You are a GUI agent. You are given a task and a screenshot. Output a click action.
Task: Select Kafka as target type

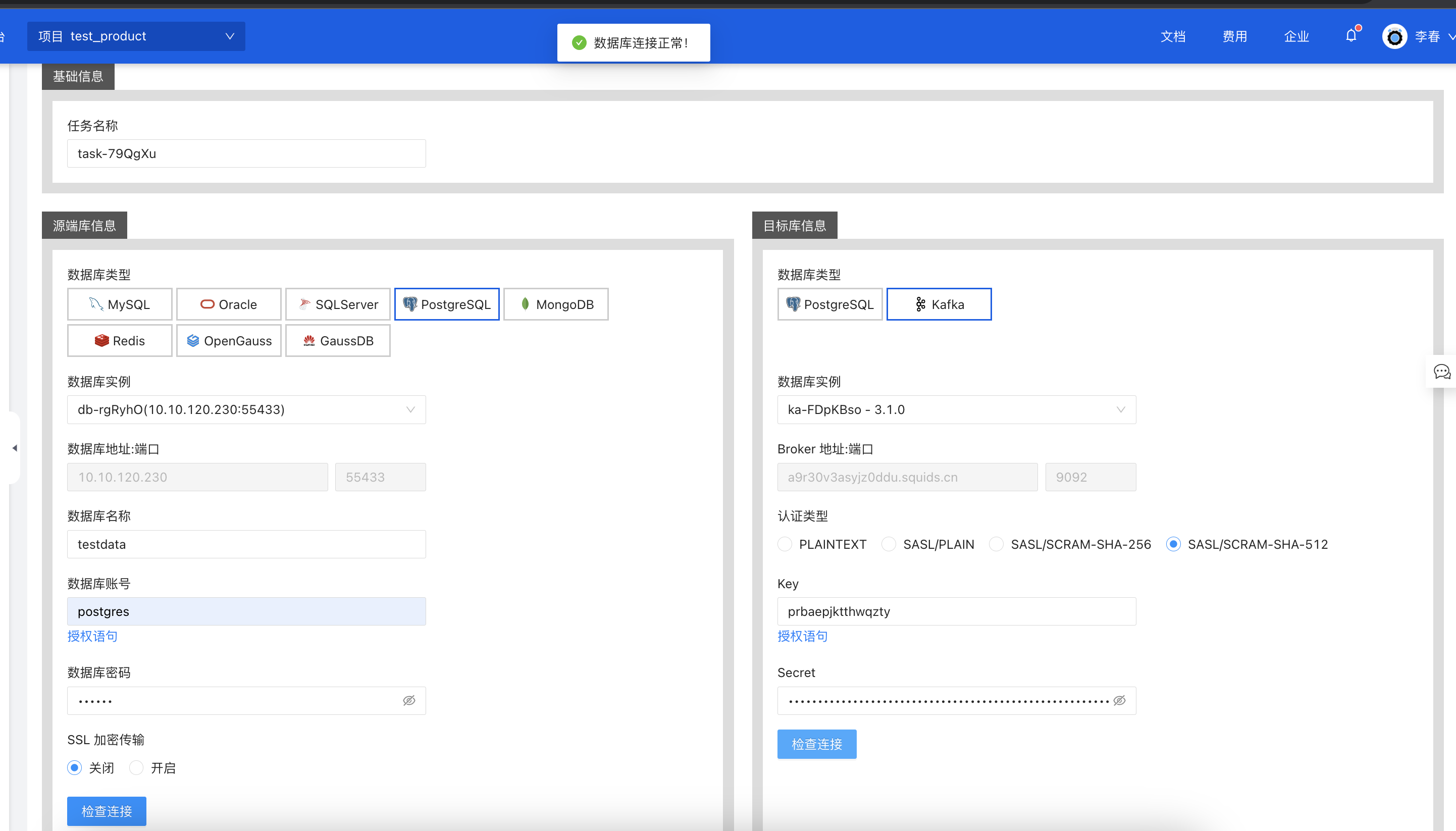pyautogui.click(x=939, y=304)
